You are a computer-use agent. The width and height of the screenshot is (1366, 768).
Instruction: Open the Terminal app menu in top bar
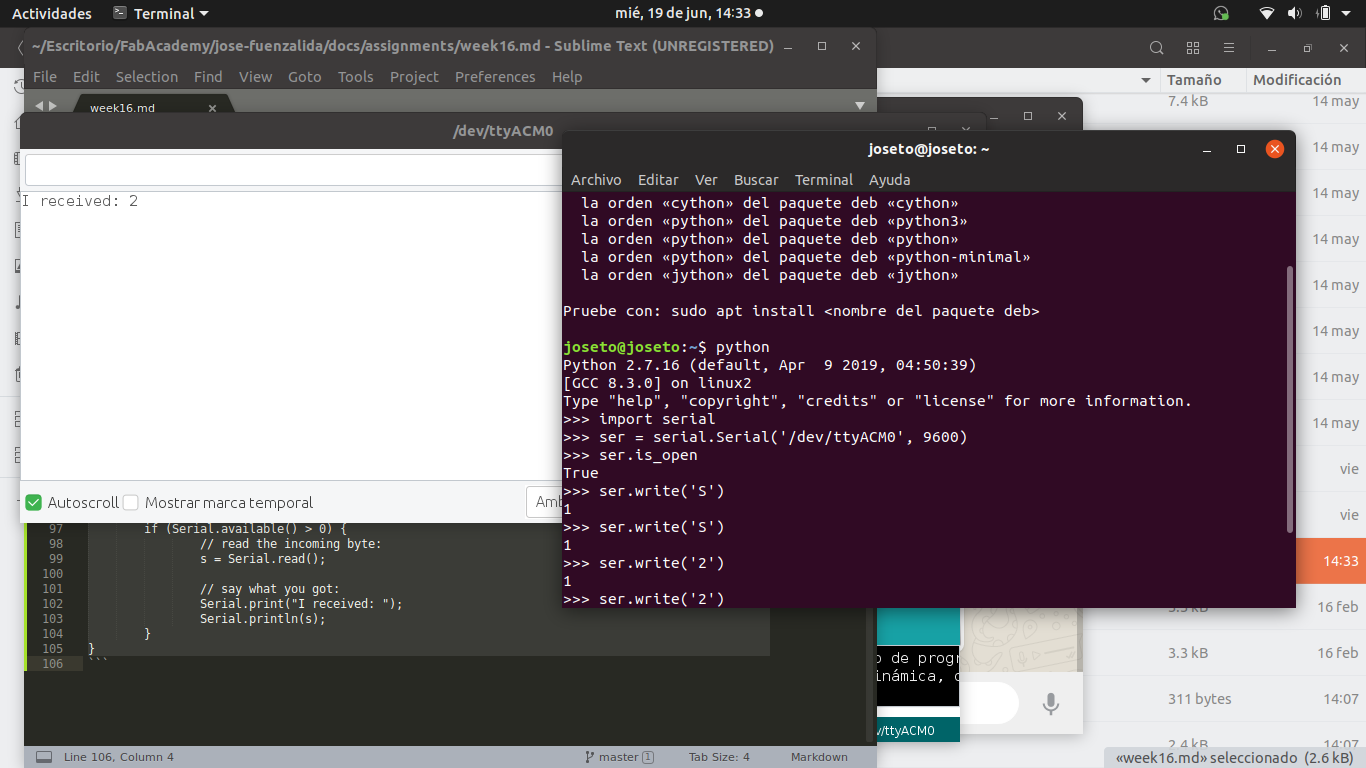[161, 14]
